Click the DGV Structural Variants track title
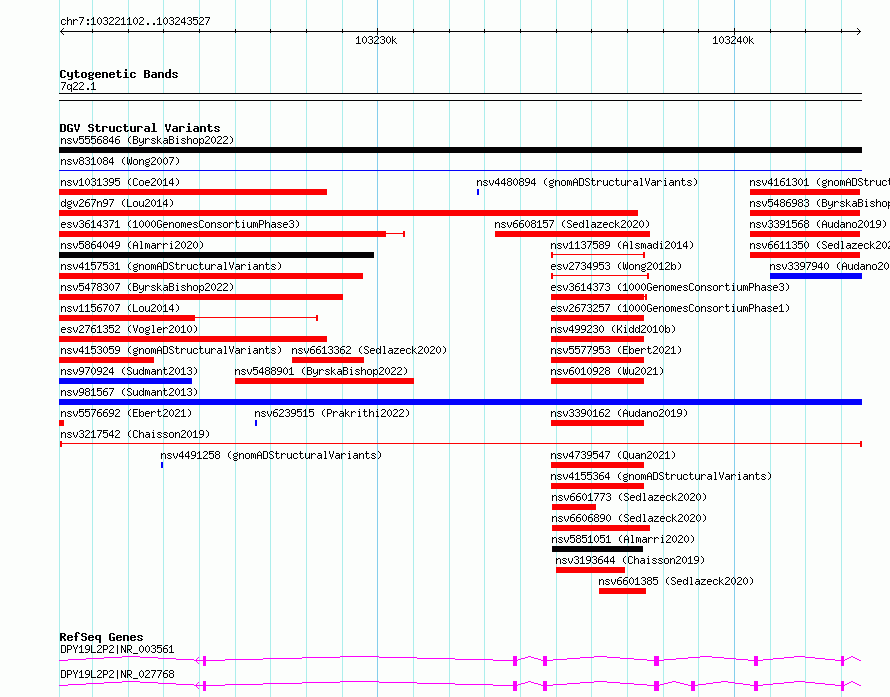 pyautogui.click(x=140, y=128)
